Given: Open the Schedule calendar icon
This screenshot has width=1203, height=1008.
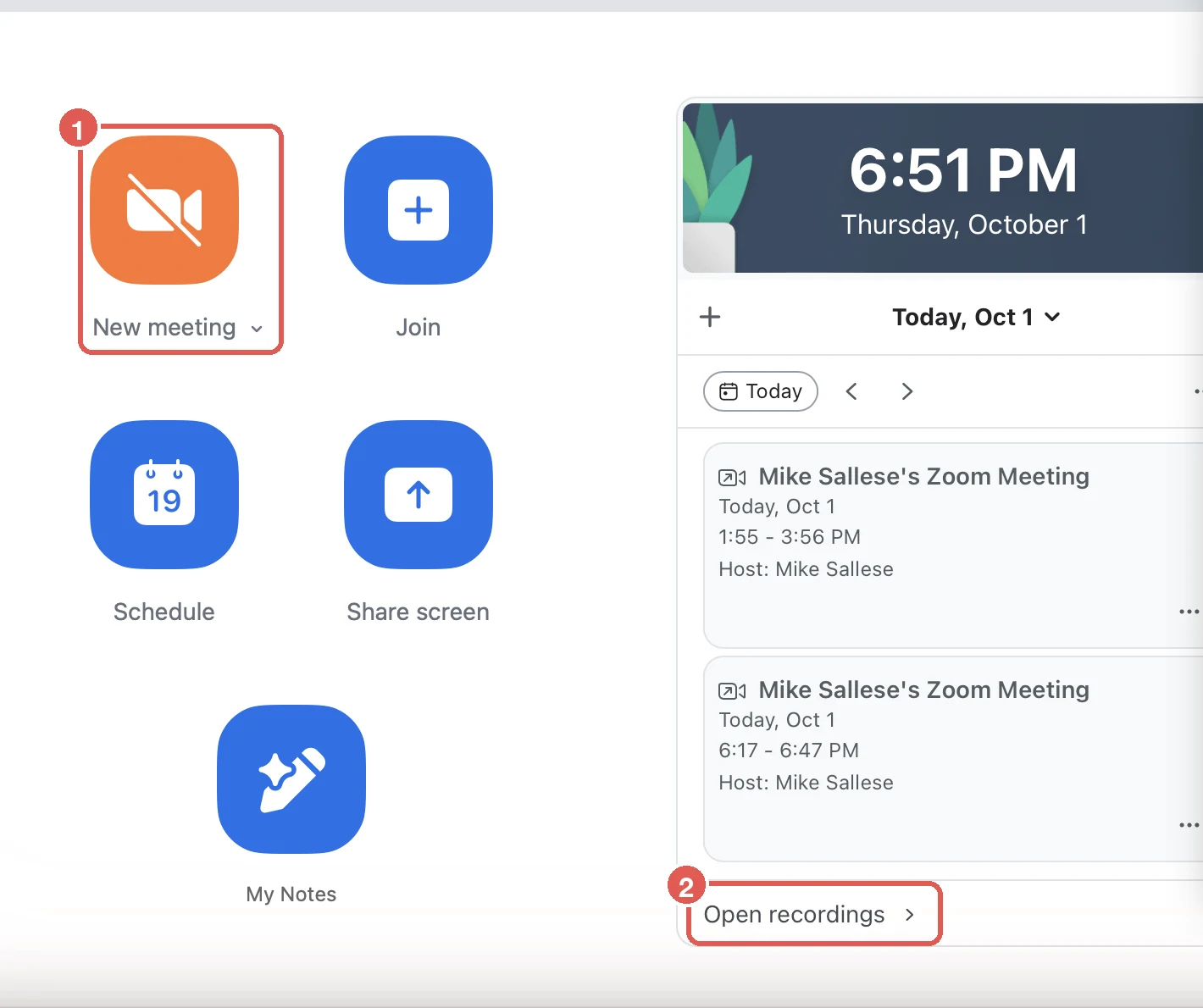Looking at the screenshot, I should pos(164,495).
